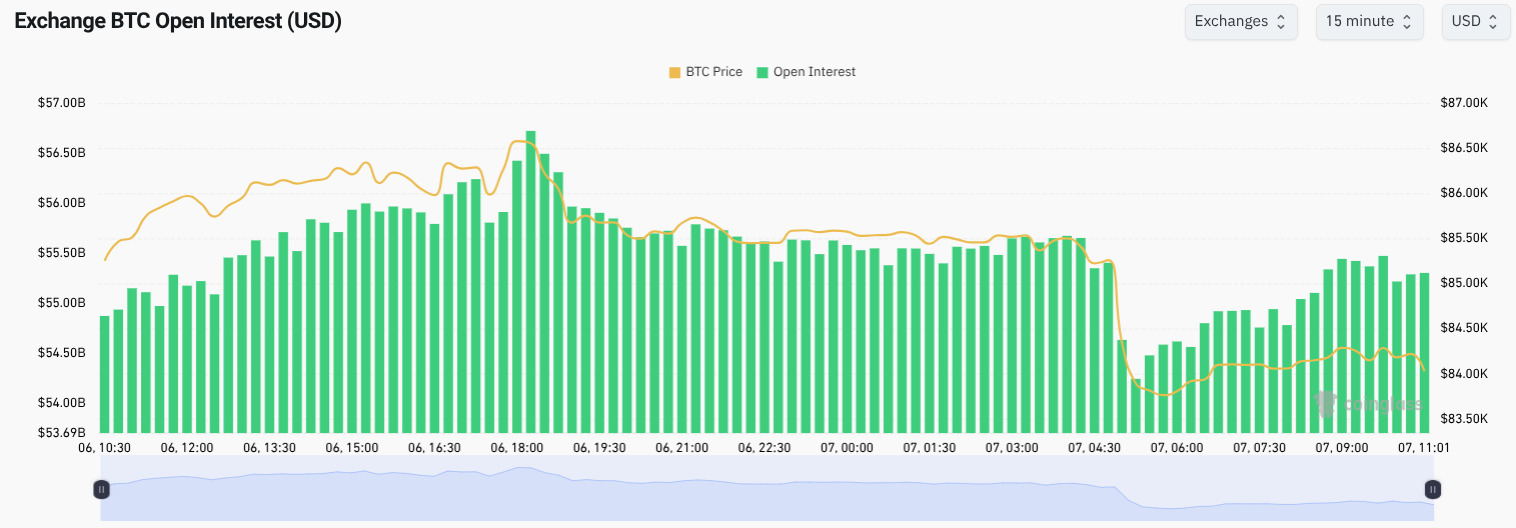The width and height of the screenshot is (1516, 528).
Task: Open the Exchanges dropdown
Action: pos(1241,21)
